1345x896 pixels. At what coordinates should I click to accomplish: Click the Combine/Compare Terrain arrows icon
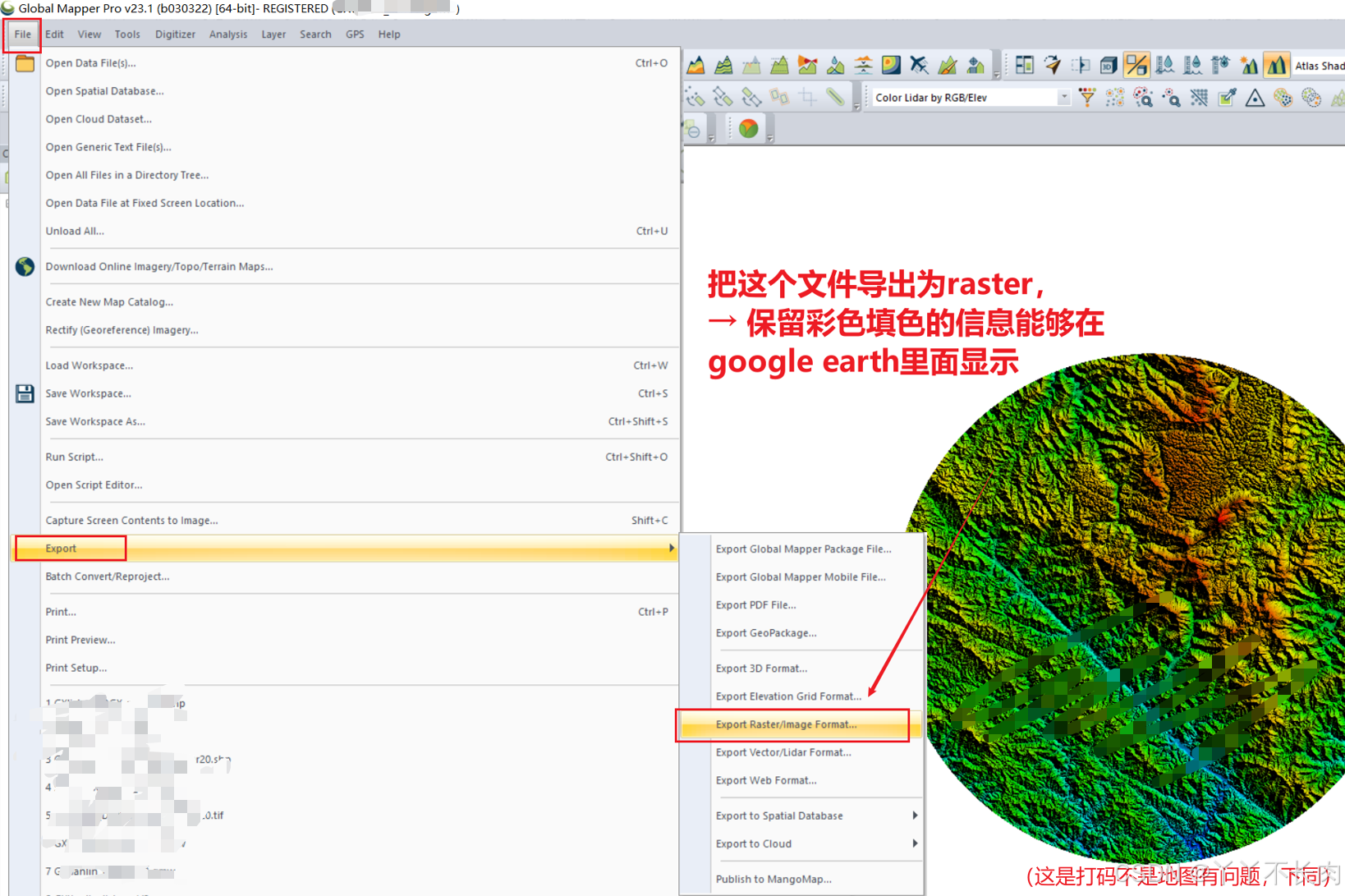click(x=863, y=65)
